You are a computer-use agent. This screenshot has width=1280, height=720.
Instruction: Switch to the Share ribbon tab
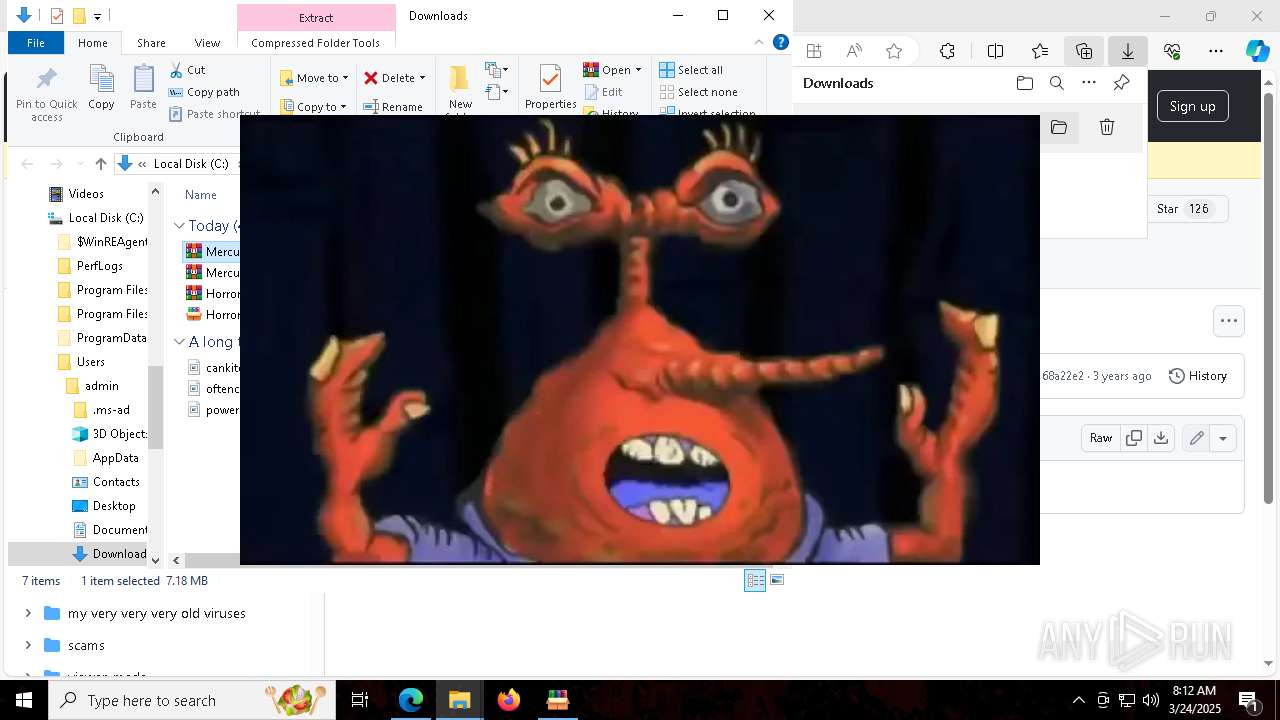pyautogui.click(x=151, y=43)
